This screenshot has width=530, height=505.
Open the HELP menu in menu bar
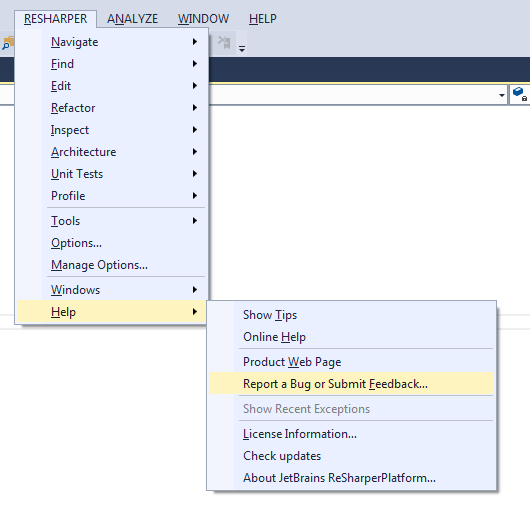[263, 19]
